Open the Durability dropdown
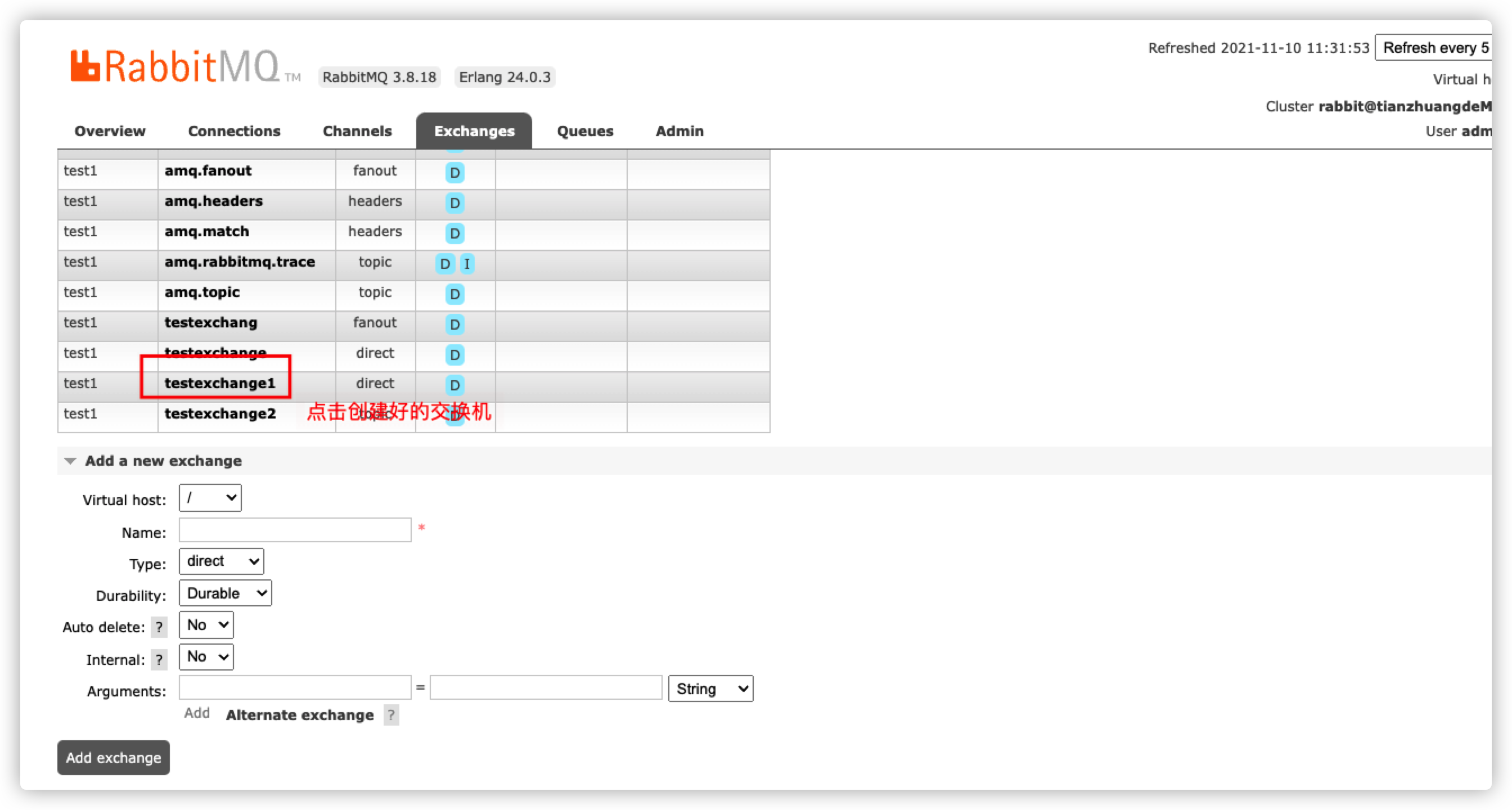The width and height of the screenshot is (1512, 810). click(x=225, y=593)
